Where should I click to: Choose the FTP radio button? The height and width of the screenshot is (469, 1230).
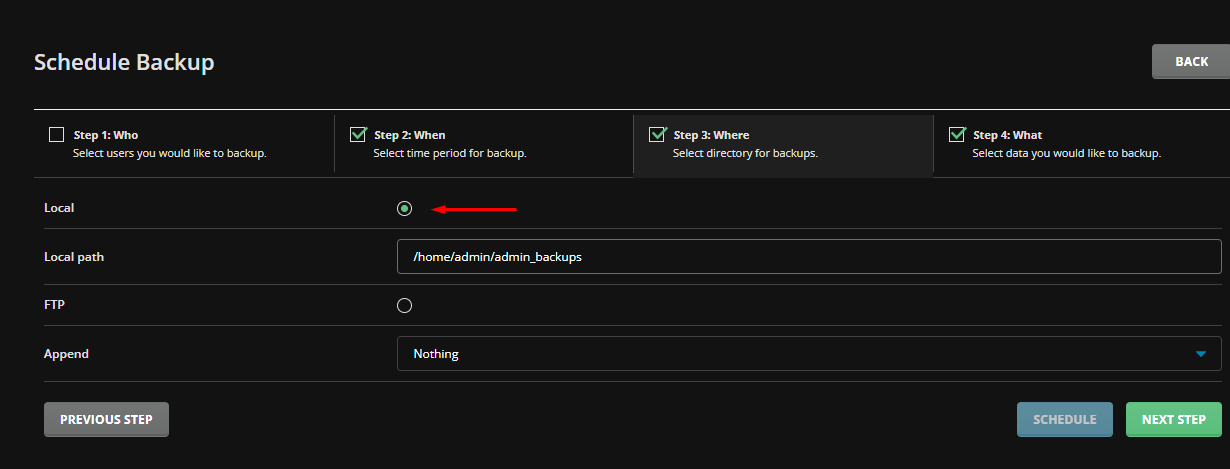click(404, 306)
